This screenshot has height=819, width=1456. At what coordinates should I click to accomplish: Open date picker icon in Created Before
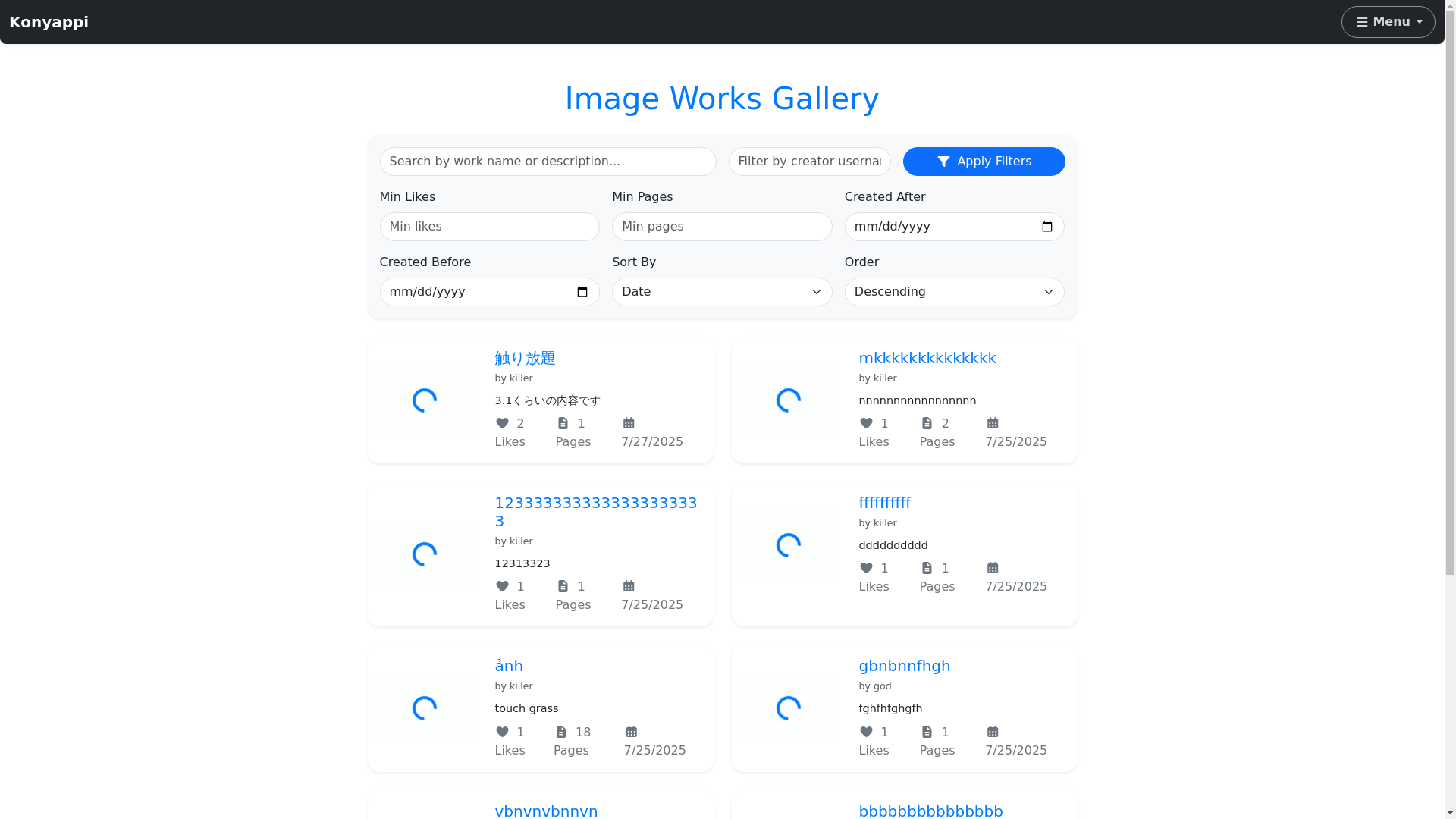coord(582,292)
